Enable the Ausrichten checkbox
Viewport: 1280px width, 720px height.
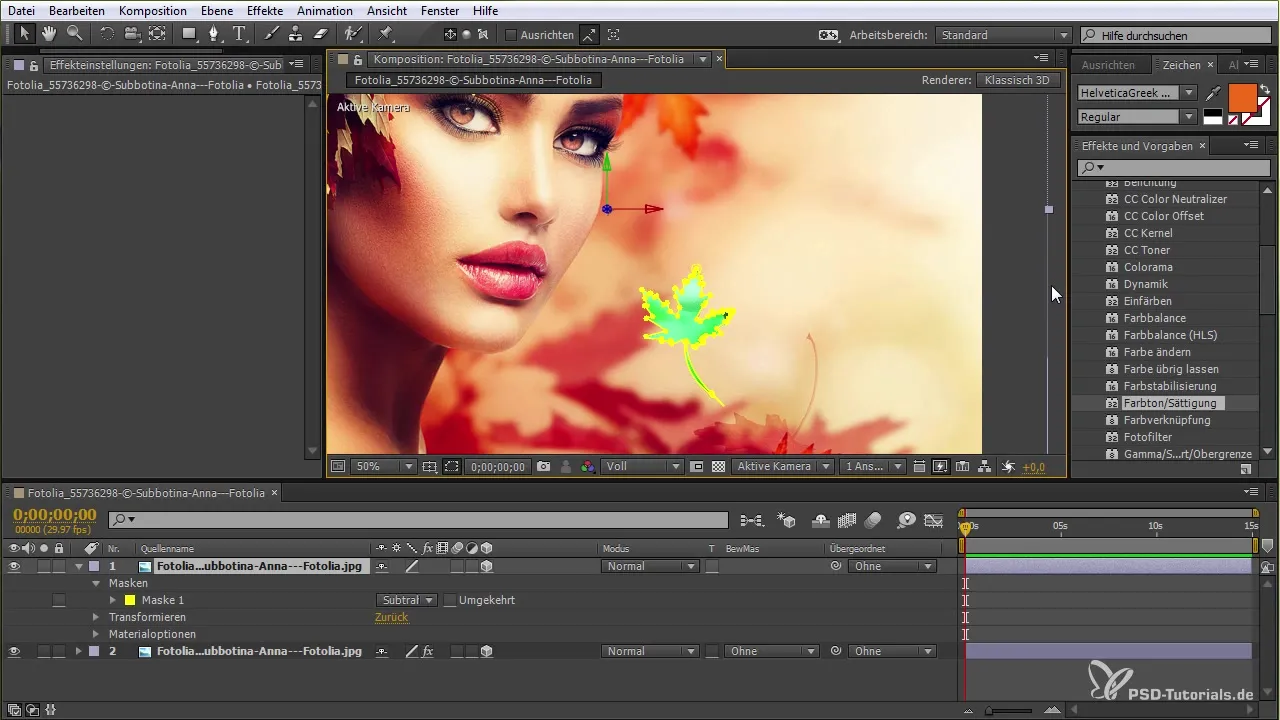pyautogui.click(x=512, y=35)
